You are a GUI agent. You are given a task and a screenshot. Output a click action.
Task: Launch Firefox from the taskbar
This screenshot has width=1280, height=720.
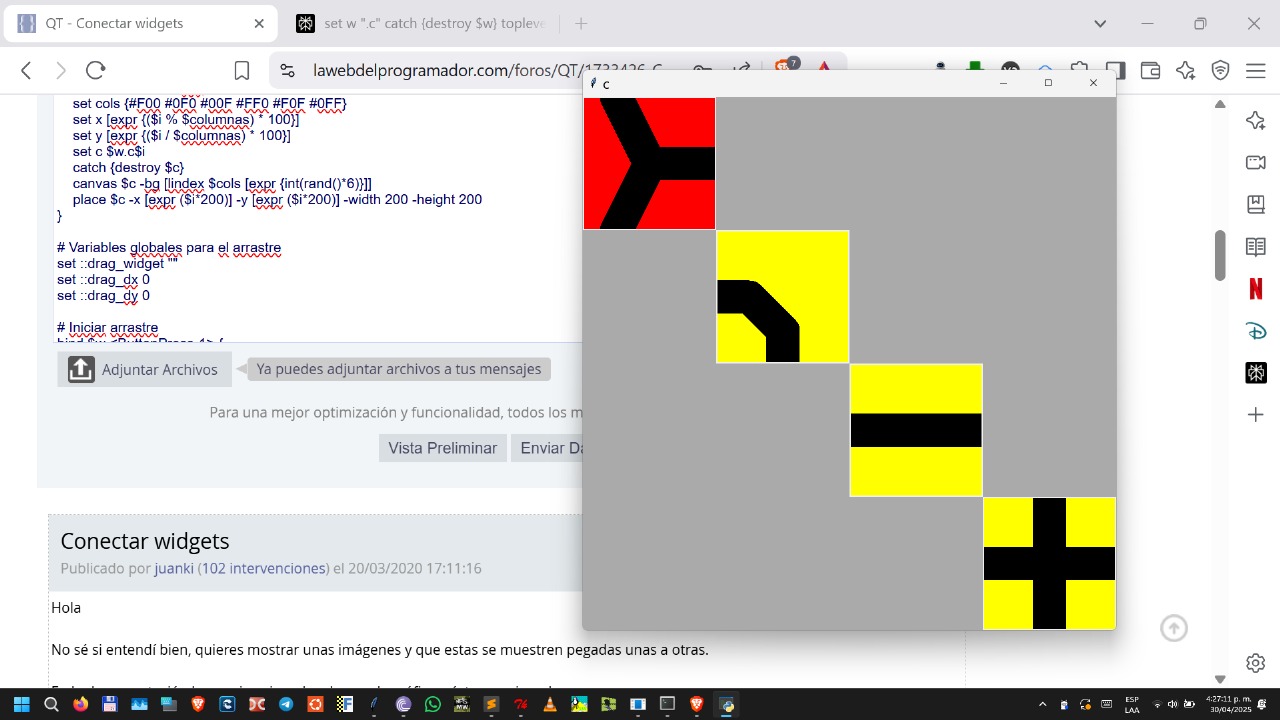click(80, 704)
